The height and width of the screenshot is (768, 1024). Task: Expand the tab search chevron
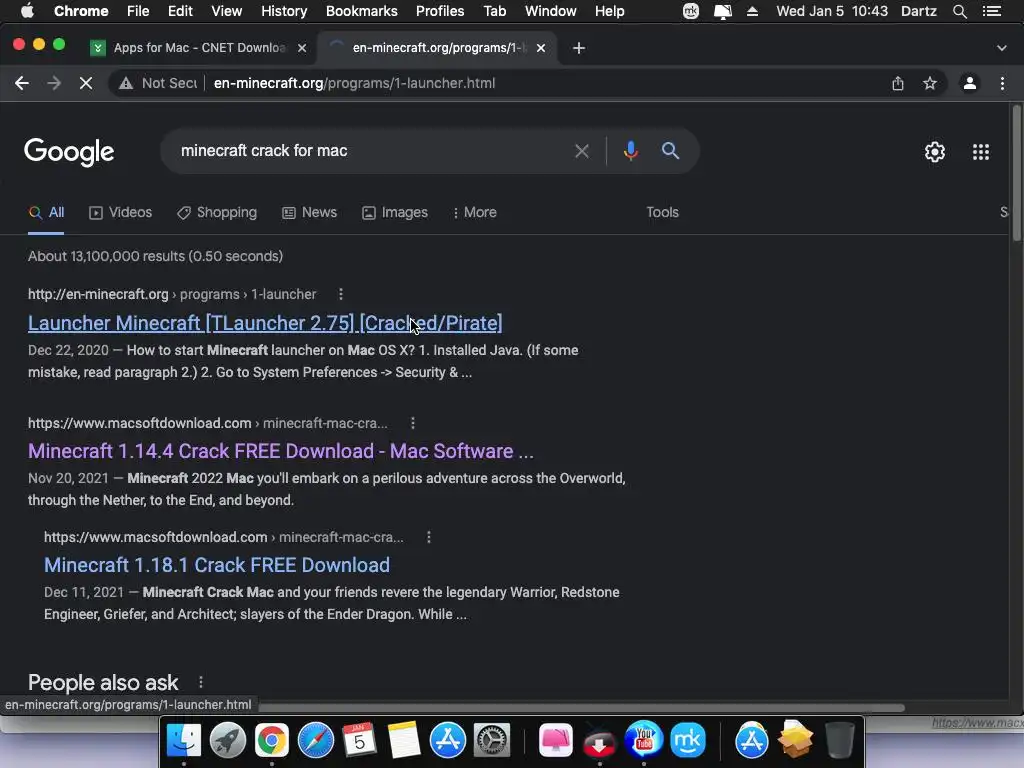pos(1002,48)
